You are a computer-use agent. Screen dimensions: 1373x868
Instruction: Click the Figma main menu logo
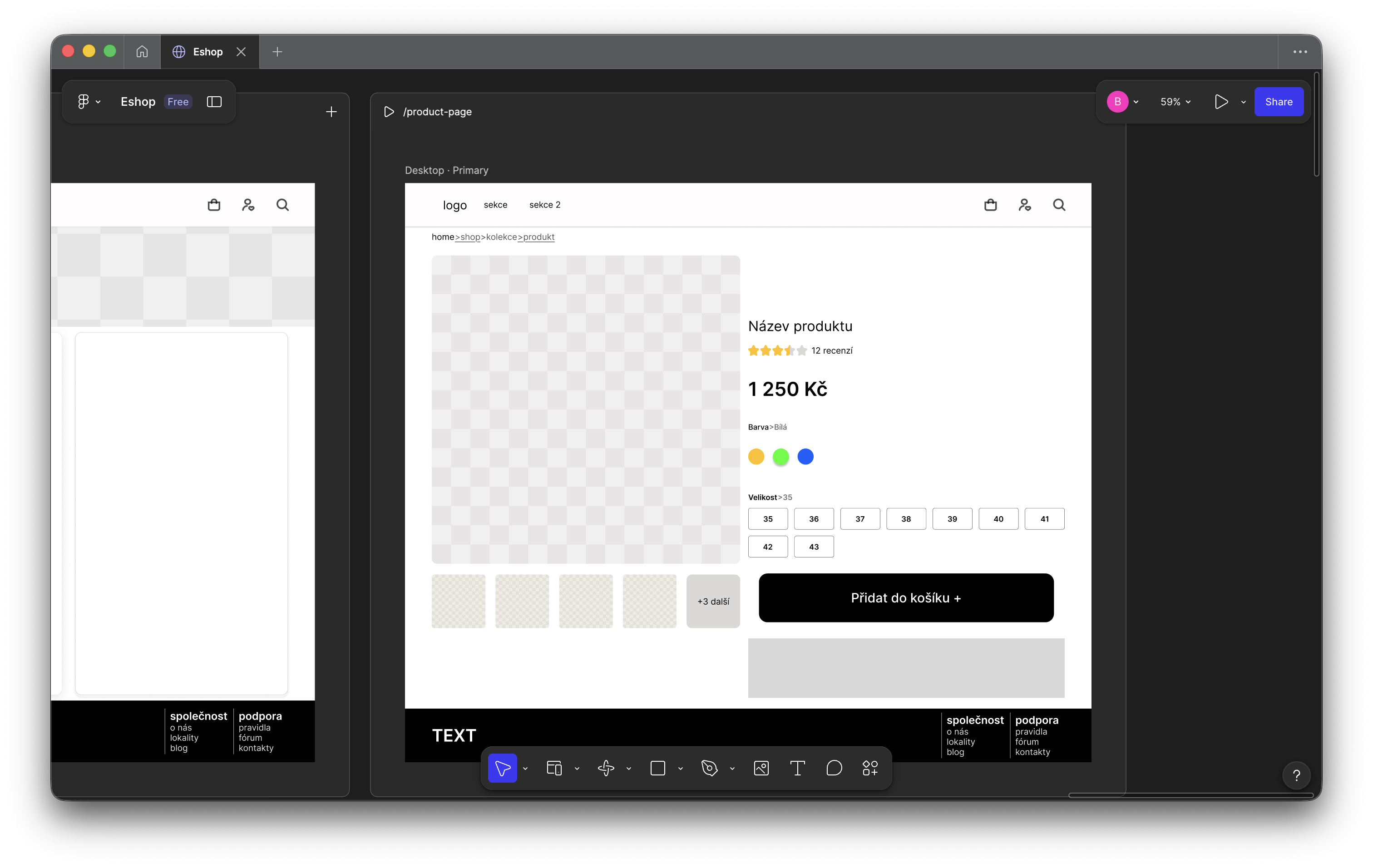pos(83,101)
